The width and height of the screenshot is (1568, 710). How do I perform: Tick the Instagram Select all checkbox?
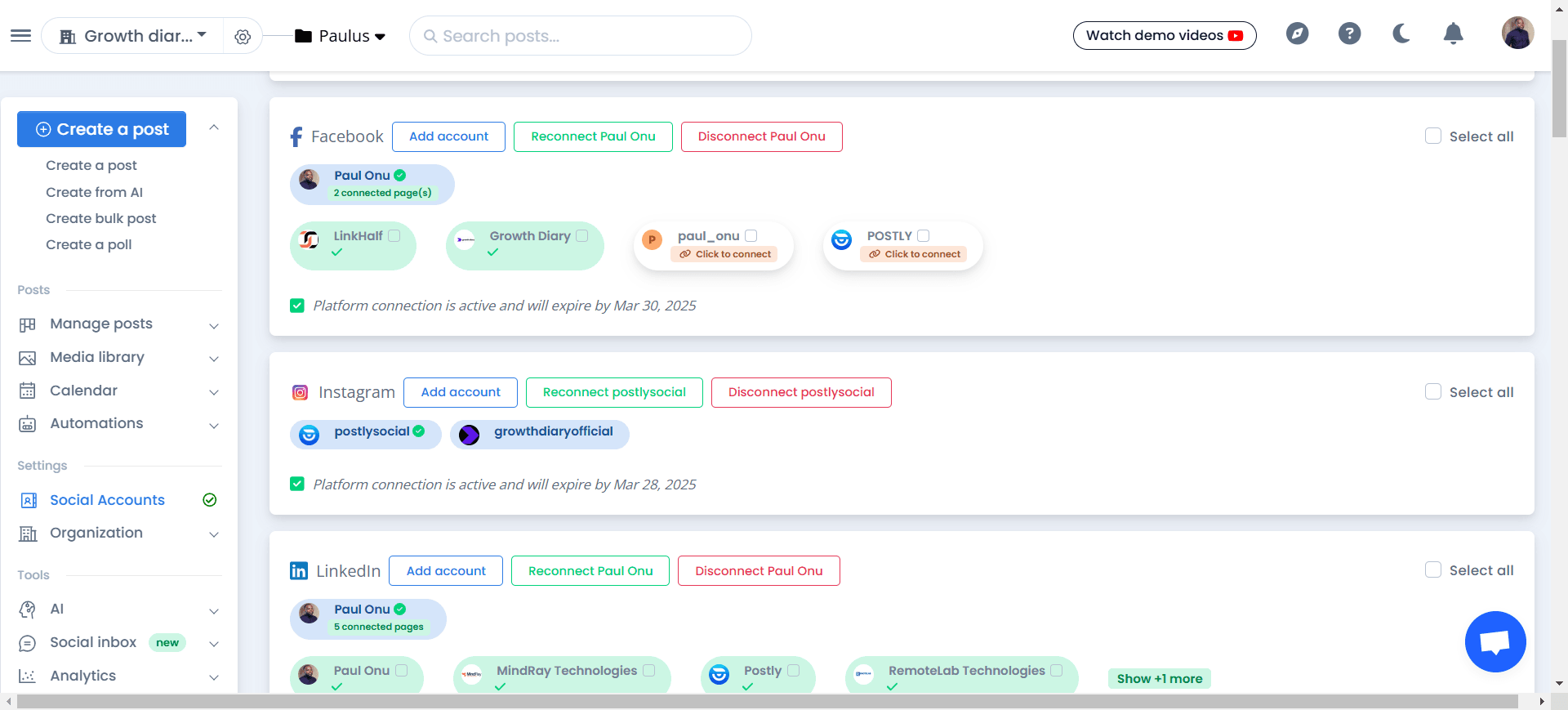coord(1433,391)
